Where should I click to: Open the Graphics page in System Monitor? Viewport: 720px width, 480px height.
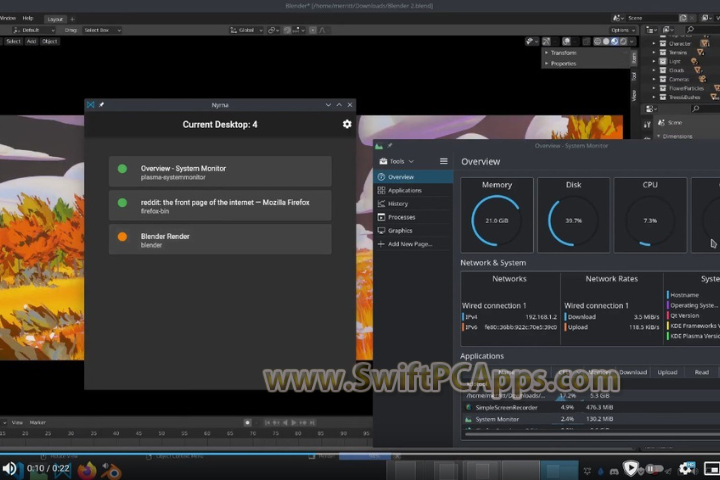pos(413,231)
